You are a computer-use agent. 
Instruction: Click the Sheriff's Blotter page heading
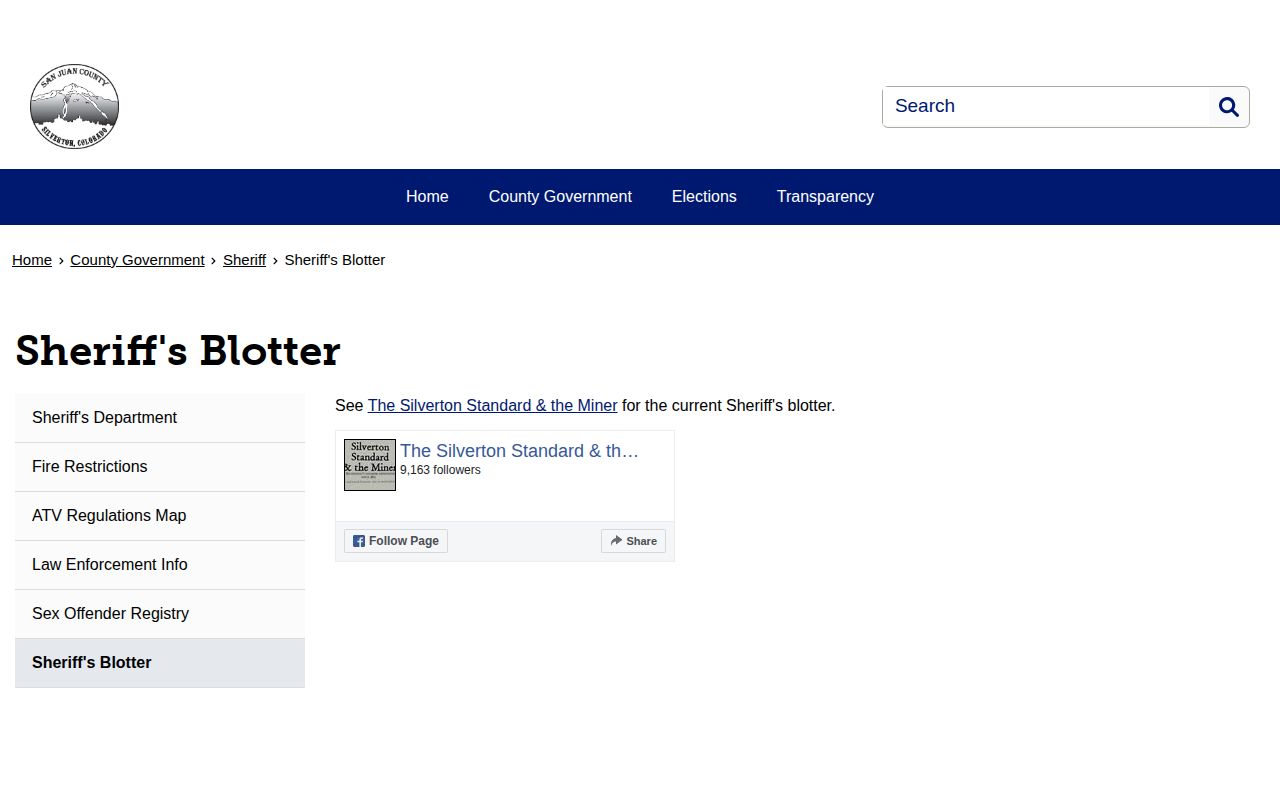pos(178,351)
